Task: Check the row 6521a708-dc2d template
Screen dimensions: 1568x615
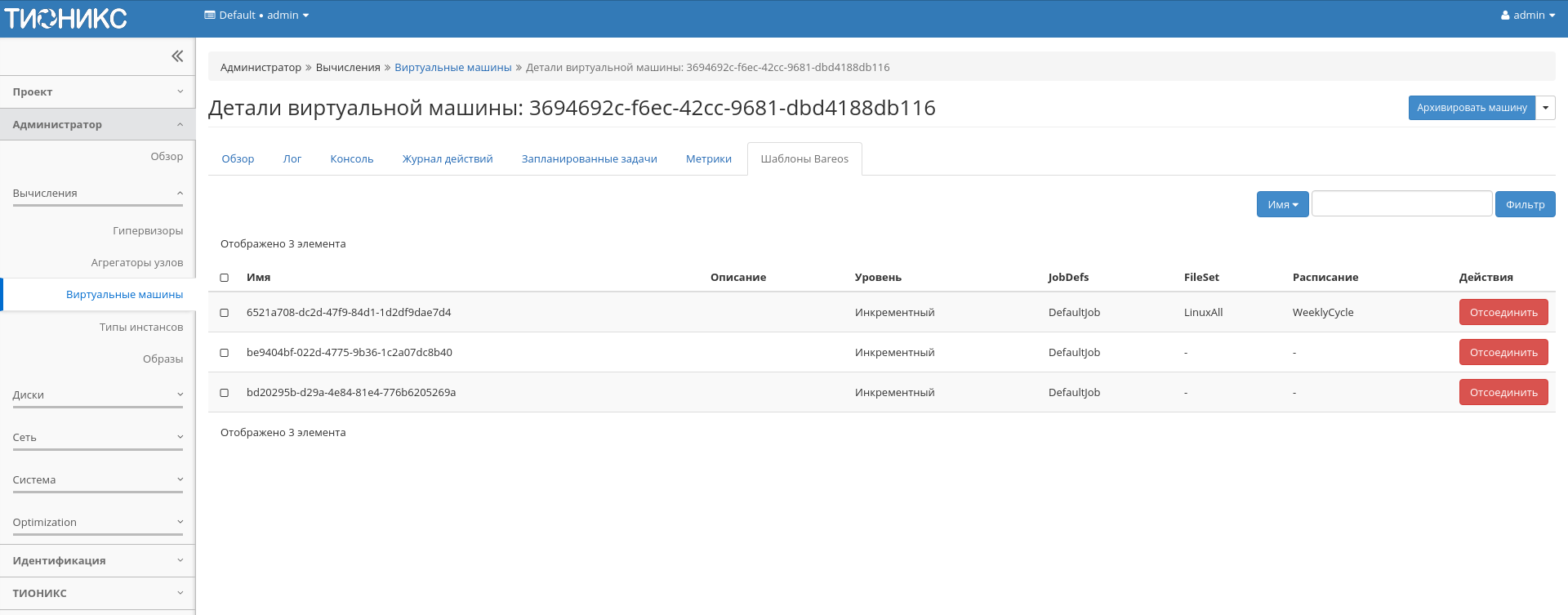Action: pos(225,313)
